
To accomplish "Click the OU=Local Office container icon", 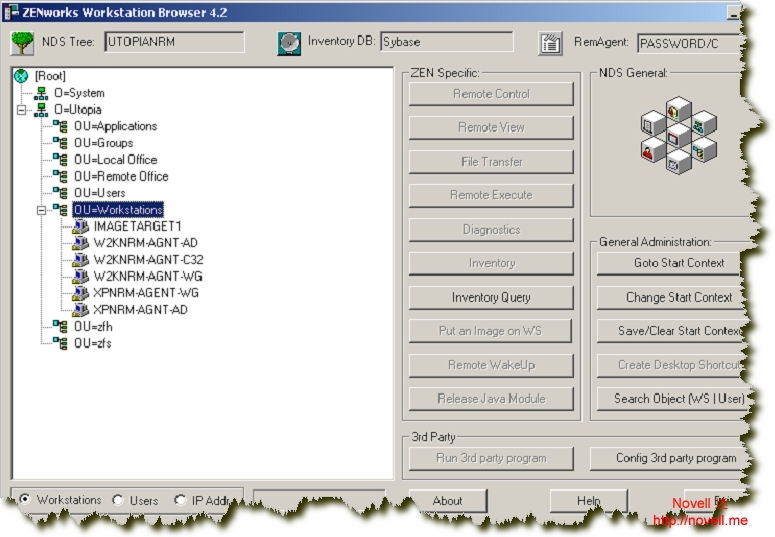I will click(x=60, y=160).
